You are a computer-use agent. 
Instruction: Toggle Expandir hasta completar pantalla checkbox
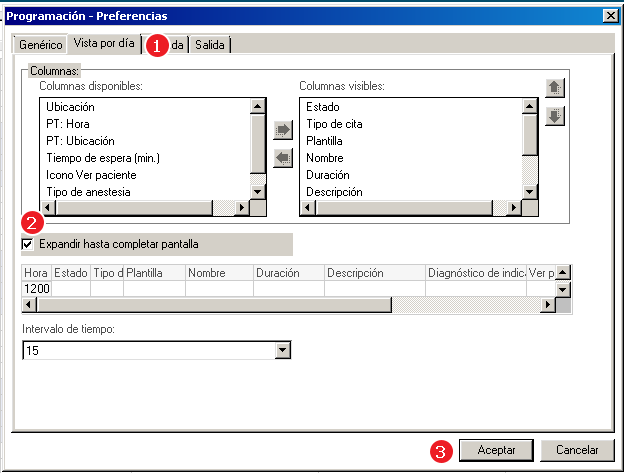[x=28, y=244]
